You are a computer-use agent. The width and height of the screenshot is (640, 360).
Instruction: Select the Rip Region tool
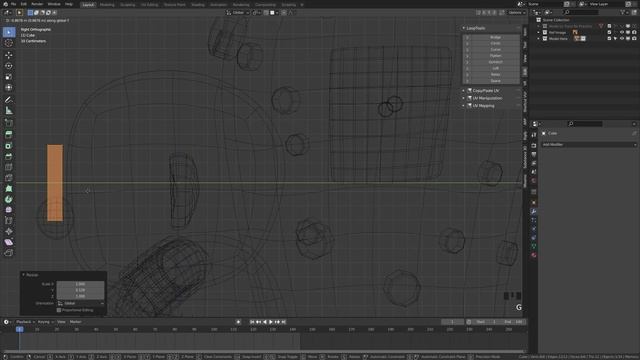(x=9, y=253)
